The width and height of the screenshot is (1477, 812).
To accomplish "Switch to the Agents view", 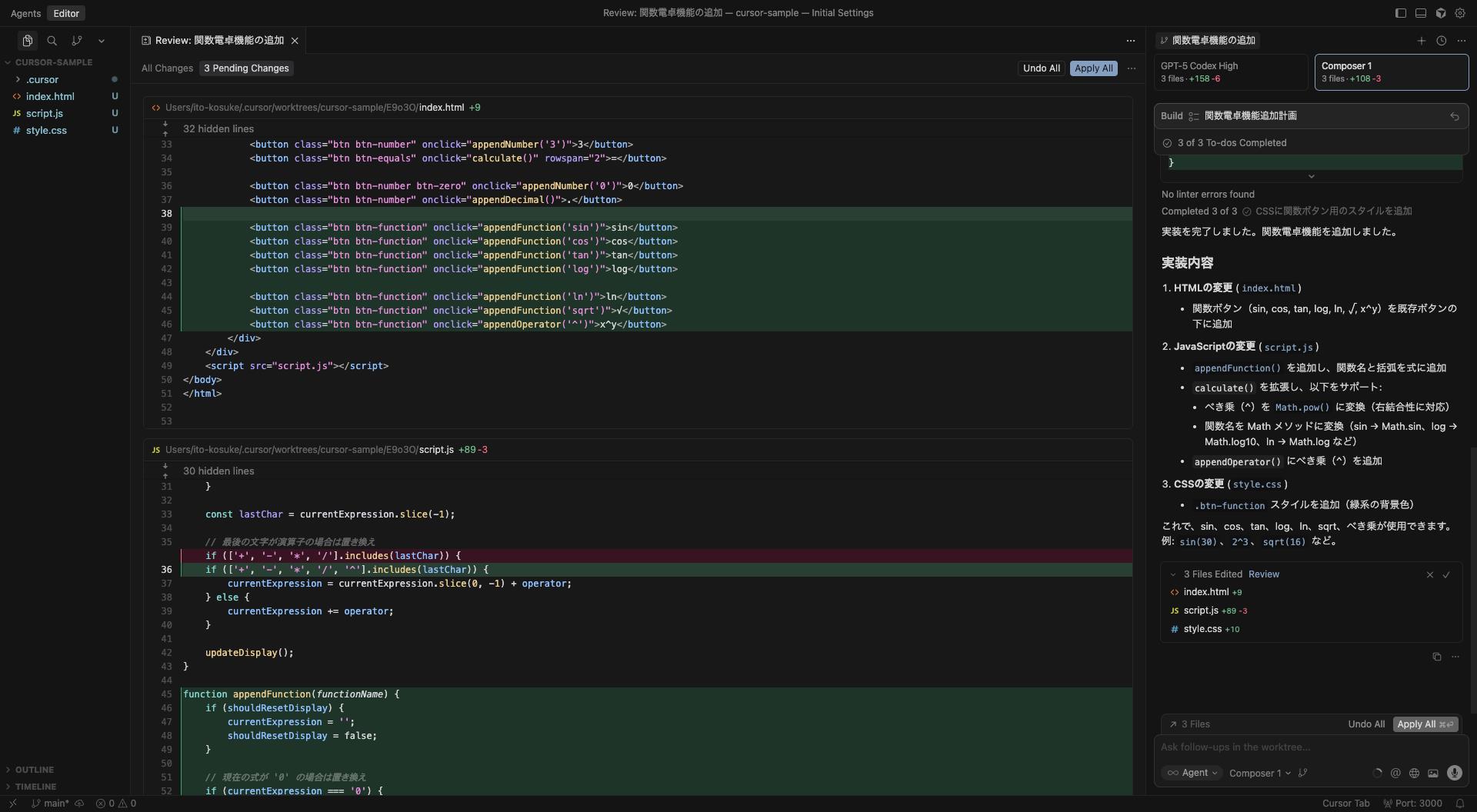I will click(x=25, y=13).
